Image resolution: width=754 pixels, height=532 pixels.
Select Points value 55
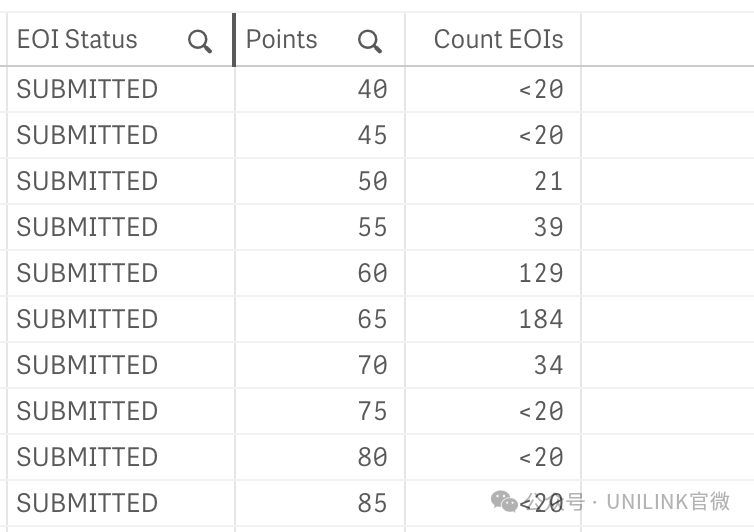pos(372,227)
